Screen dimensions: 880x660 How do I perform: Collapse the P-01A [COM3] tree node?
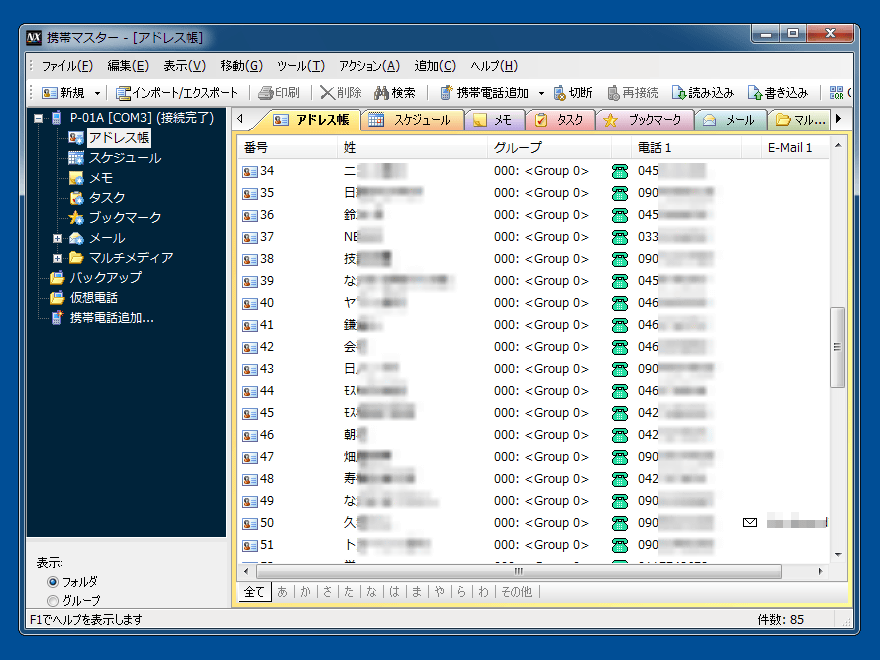pyautogui.click(x=38, y=118)
